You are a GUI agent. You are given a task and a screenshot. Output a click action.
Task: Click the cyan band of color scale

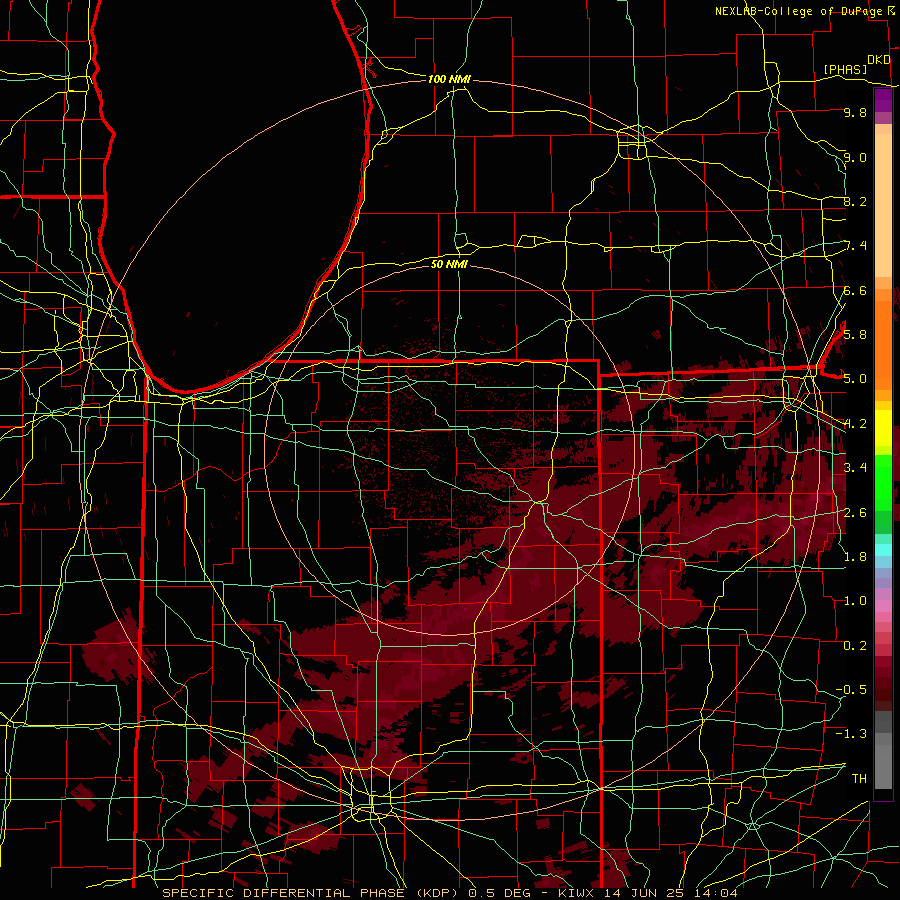click(x=883, y=550)
